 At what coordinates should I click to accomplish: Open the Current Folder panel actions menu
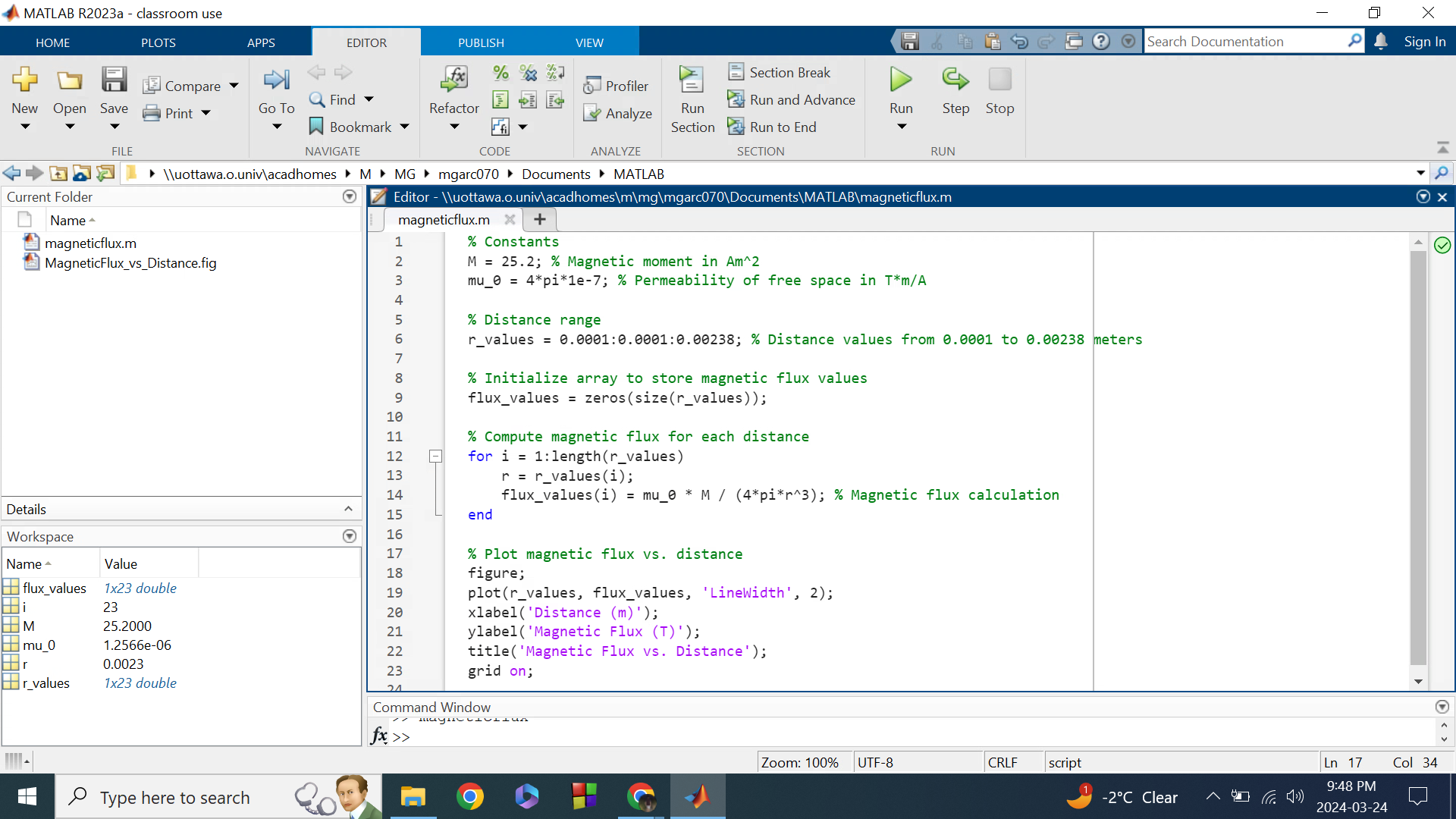tap(349, 196)
